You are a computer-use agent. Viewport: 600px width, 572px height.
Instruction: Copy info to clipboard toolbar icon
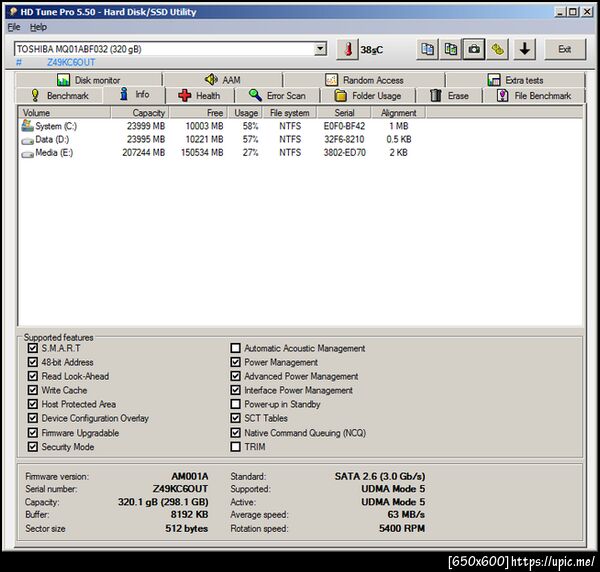pos(427,49)
